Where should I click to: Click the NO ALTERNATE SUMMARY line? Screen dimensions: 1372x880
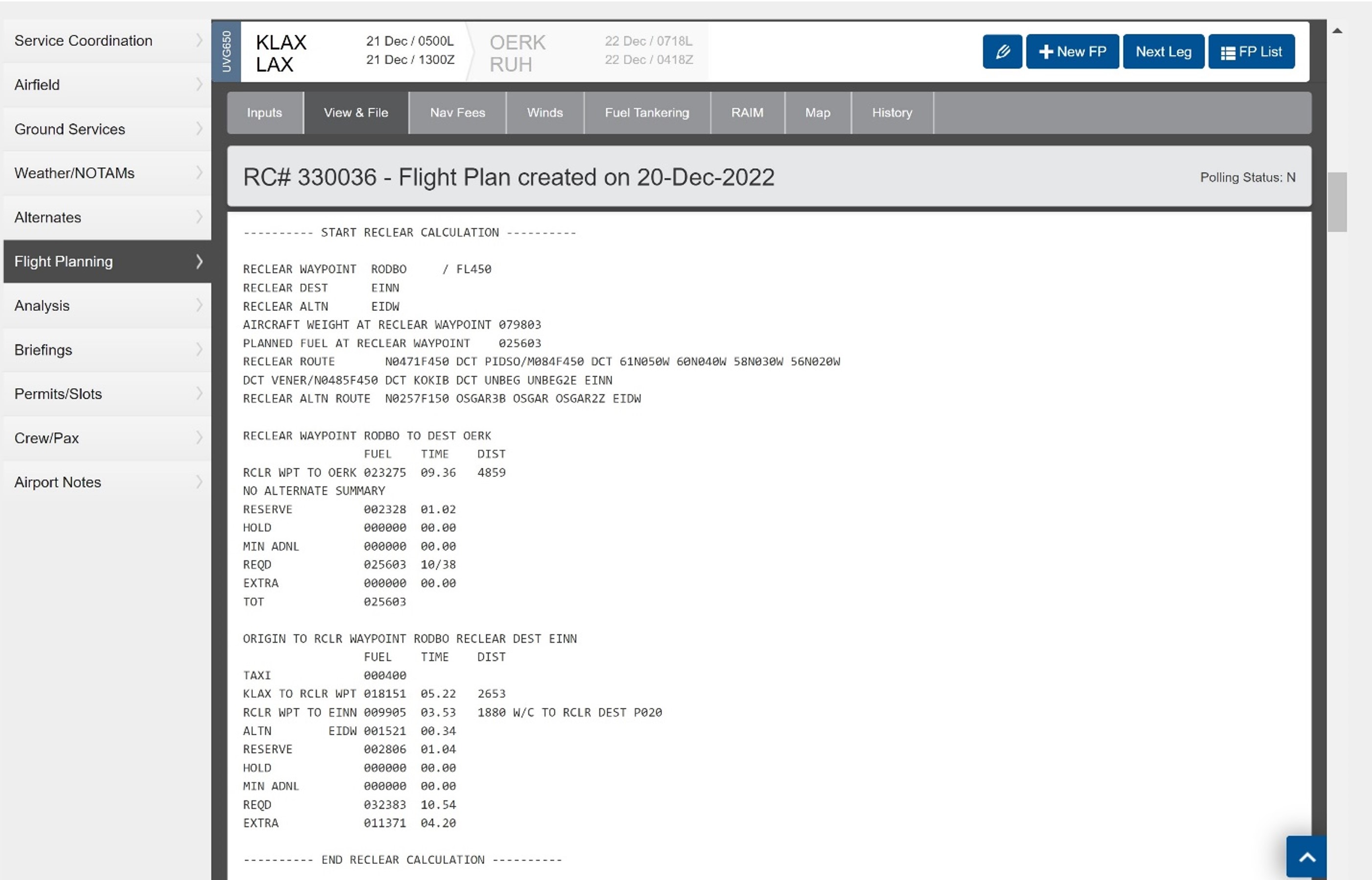coord(314,491)
